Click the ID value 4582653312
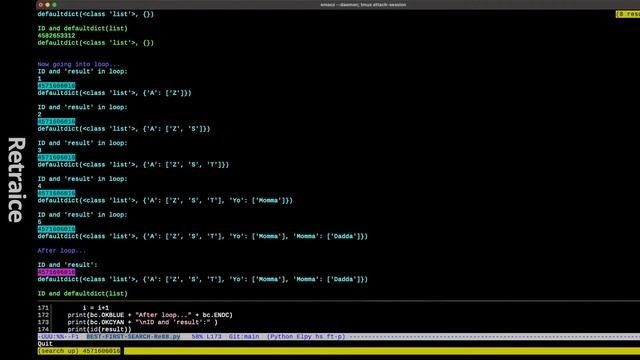Screen dimensions: 640x360 pos(56,36)
